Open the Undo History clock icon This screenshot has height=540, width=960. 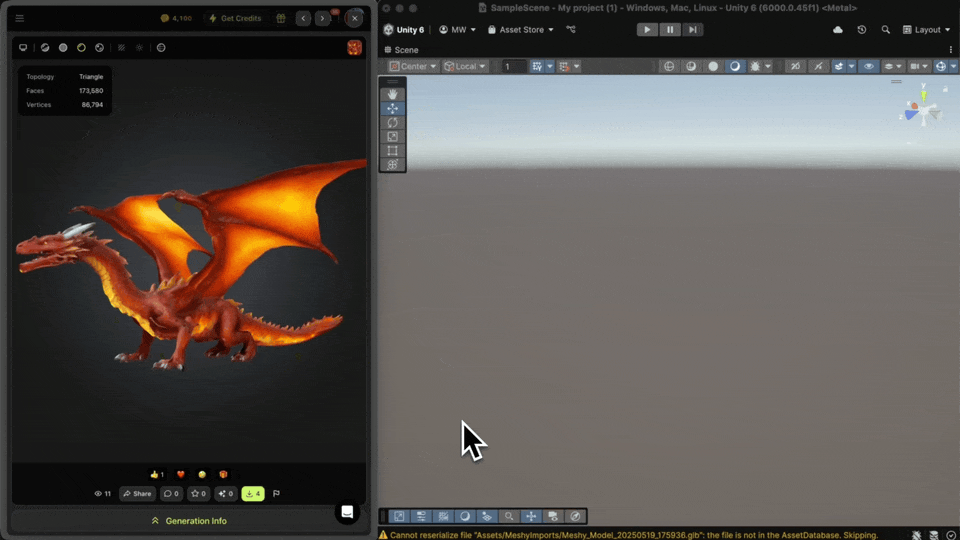(x=861, y=29)
